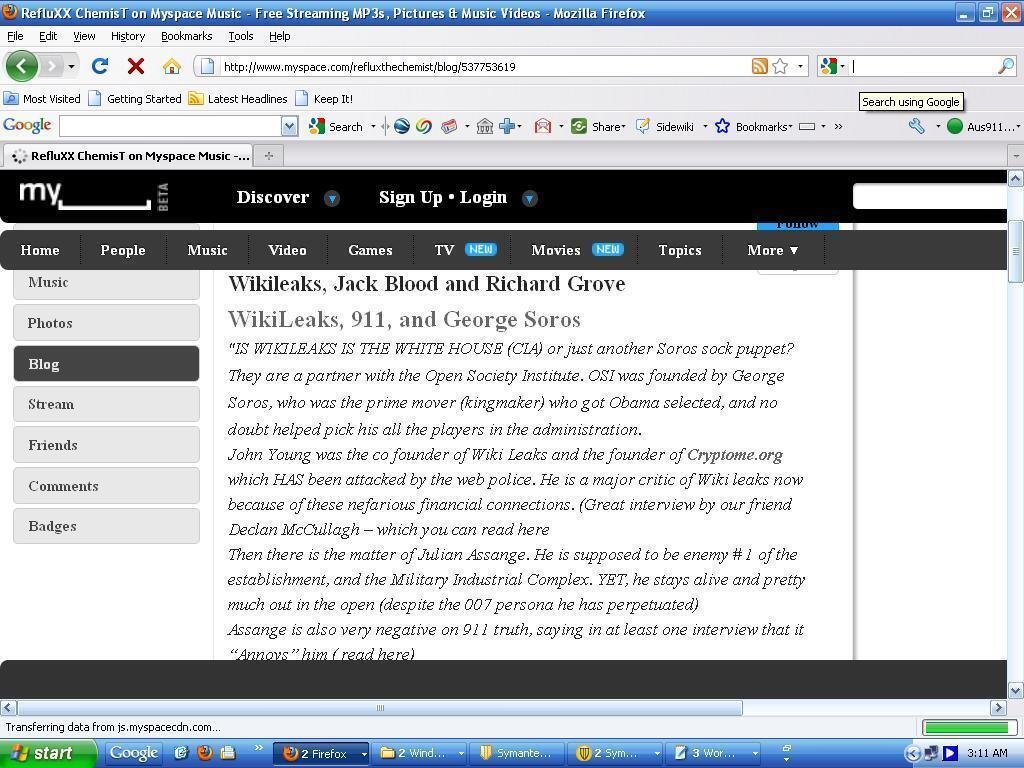Expand the Google toolbar search box dropdown
Image resolution: width=1024 pixels, height=768 pixels.
point(289,127)
